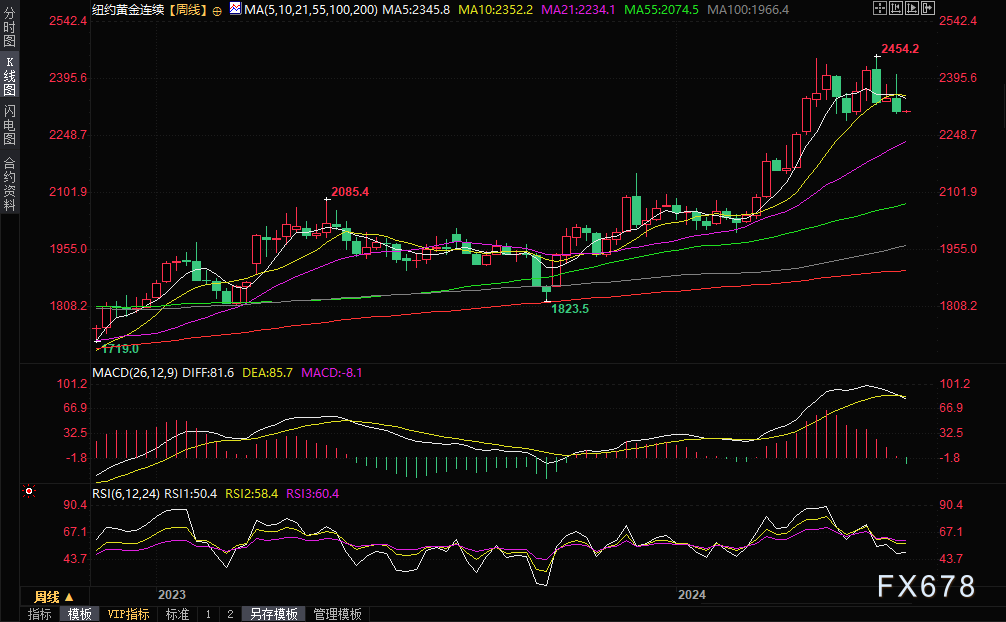Click the crosshair icon beside 周线 title
The width and height of the screenshot is (1006, 622).
point(217,9)
